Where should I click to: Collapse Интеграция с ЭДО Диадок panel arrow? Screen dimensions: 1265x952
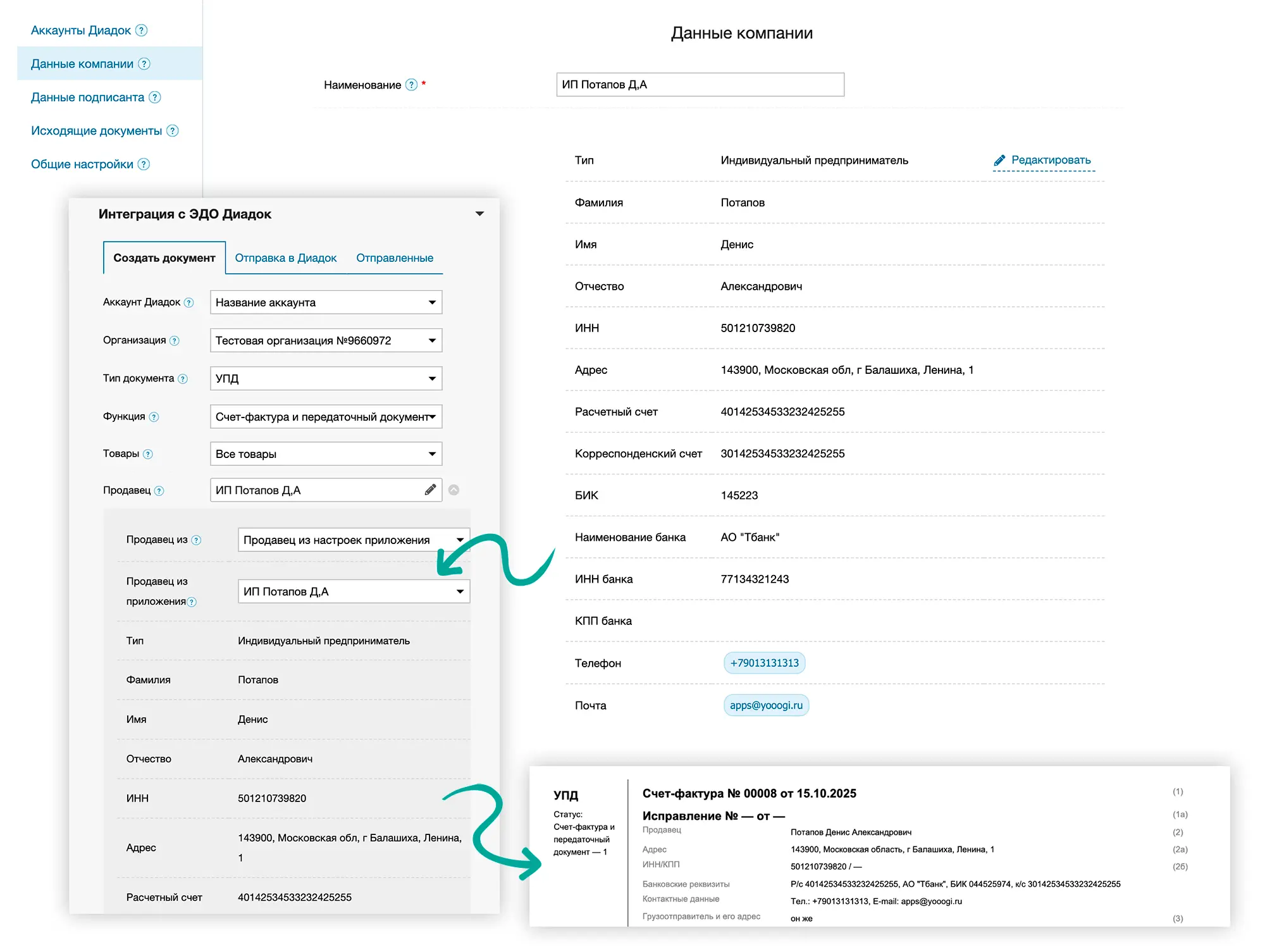(479, 214)
